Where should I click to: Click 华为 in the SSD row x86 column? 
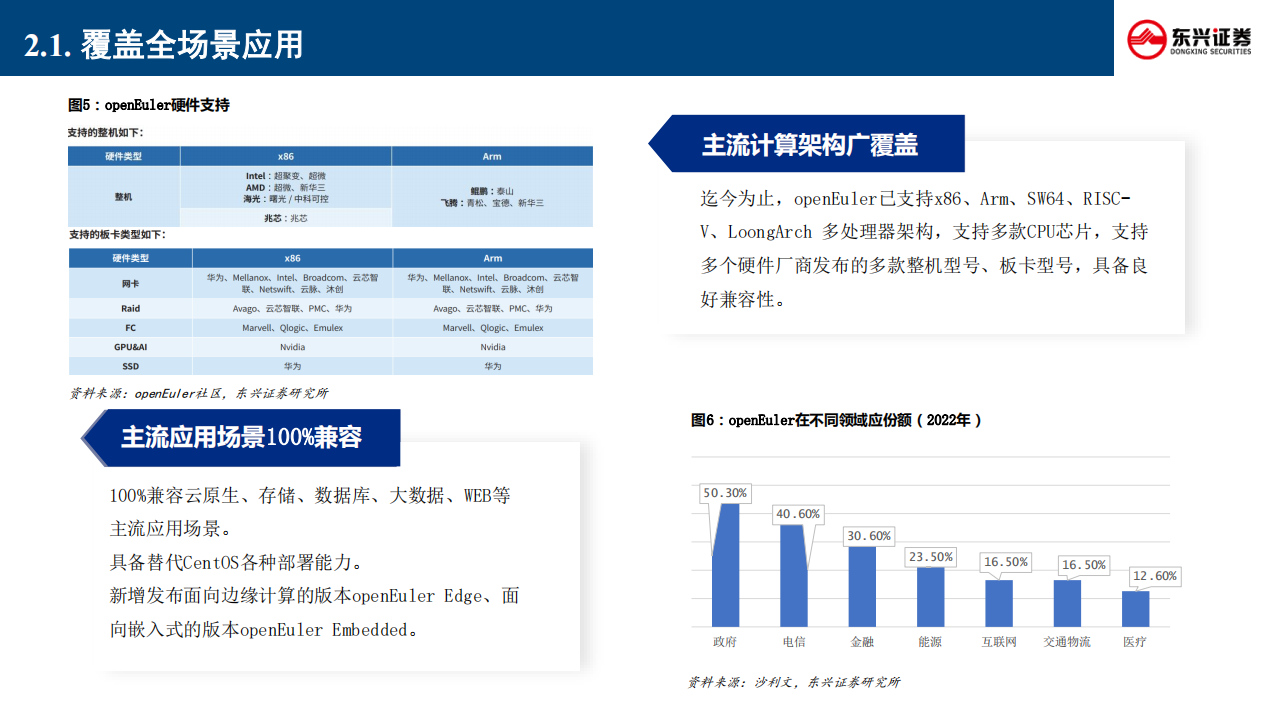coord(293,366)
